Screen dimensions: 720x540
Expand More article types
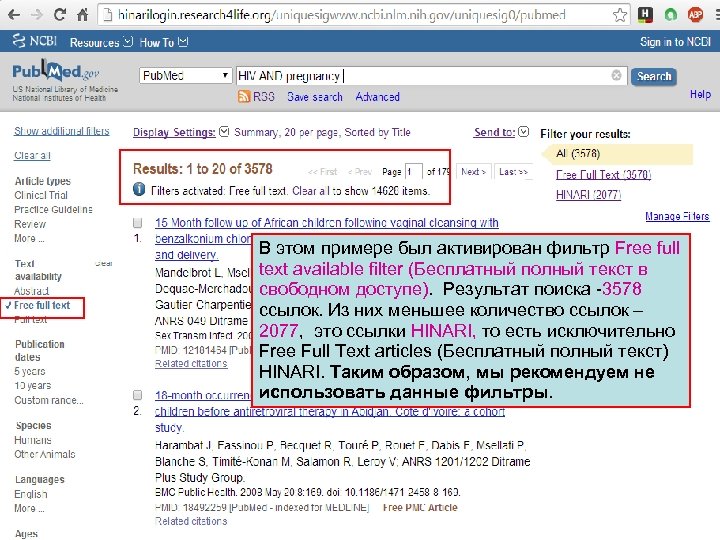coord(29,238)
